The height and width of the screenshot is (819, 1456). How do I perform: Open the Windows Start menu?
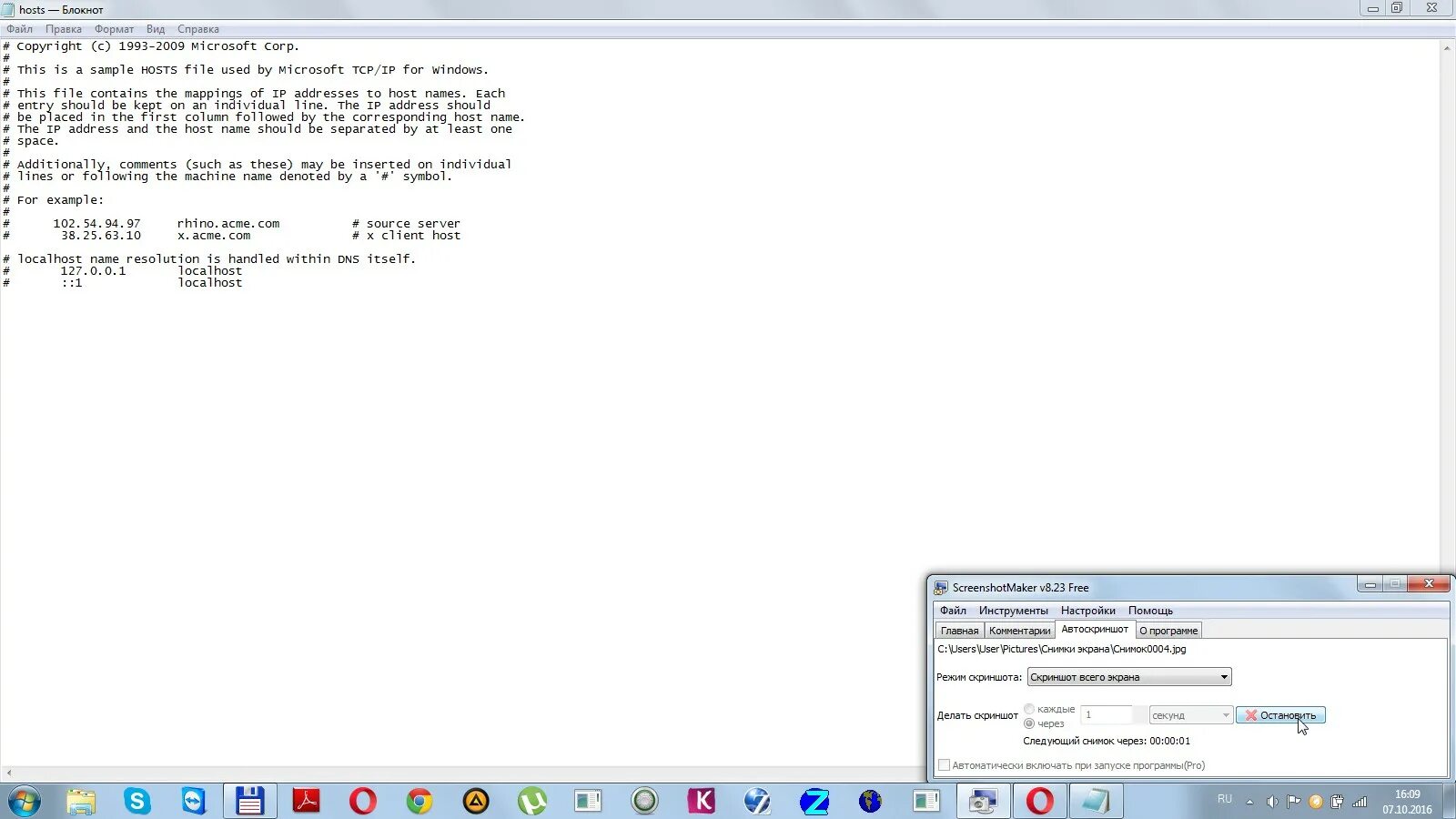pyautogui.click(x=25, y=802)
